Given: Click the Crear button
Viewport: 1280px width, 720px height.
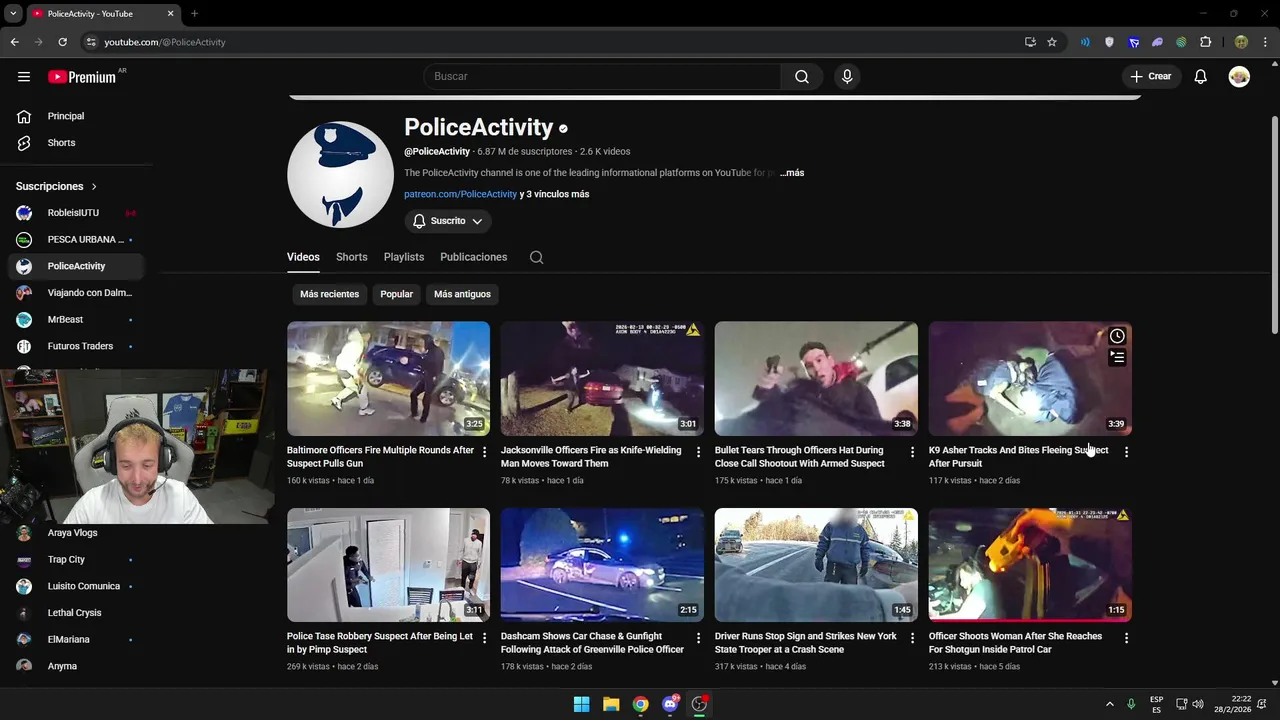Looking at the screenshot, I should tap(1151, 76).
